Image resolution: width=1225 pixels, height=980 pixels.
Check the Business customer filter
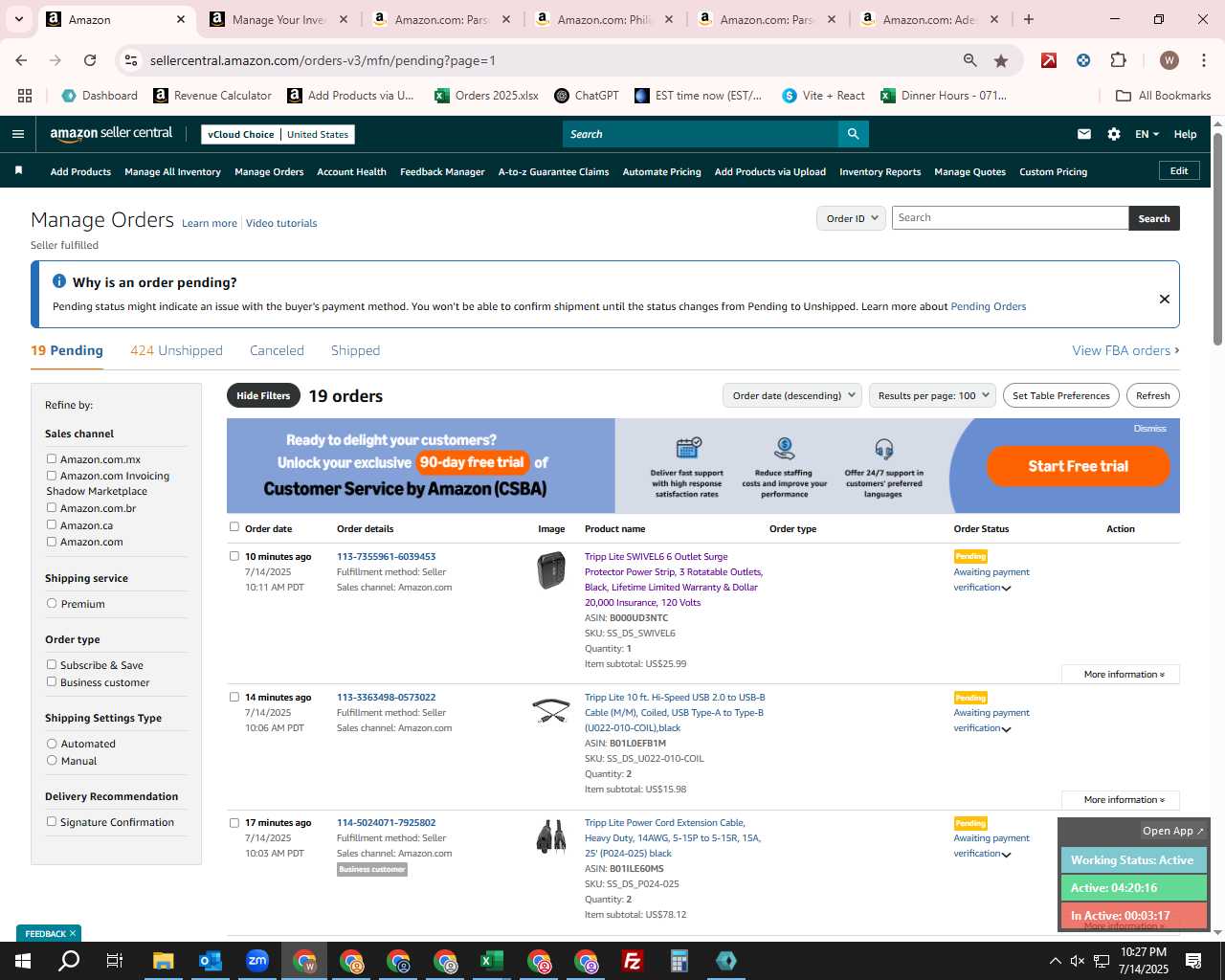52,681
